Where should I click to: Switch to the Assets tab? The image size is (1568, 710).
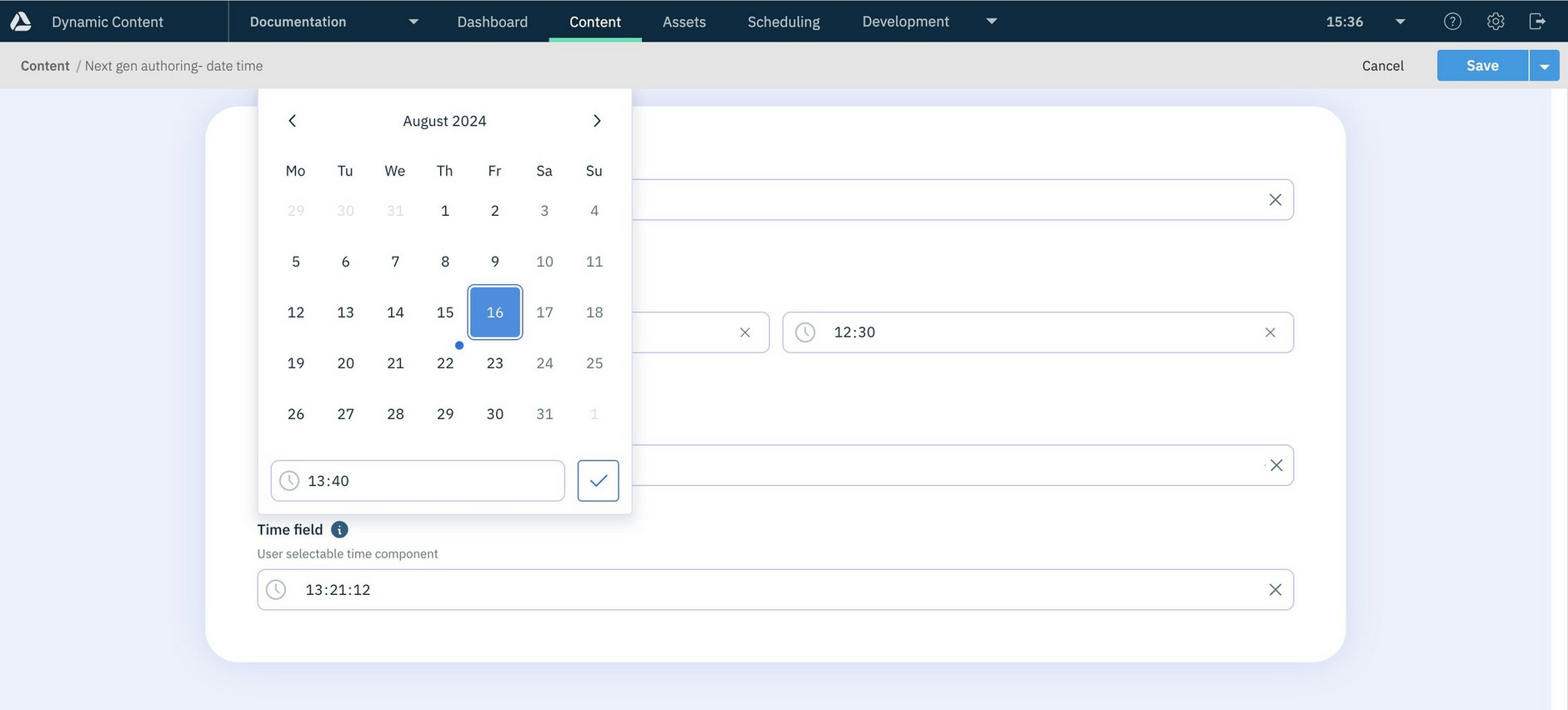click(684, 22)
